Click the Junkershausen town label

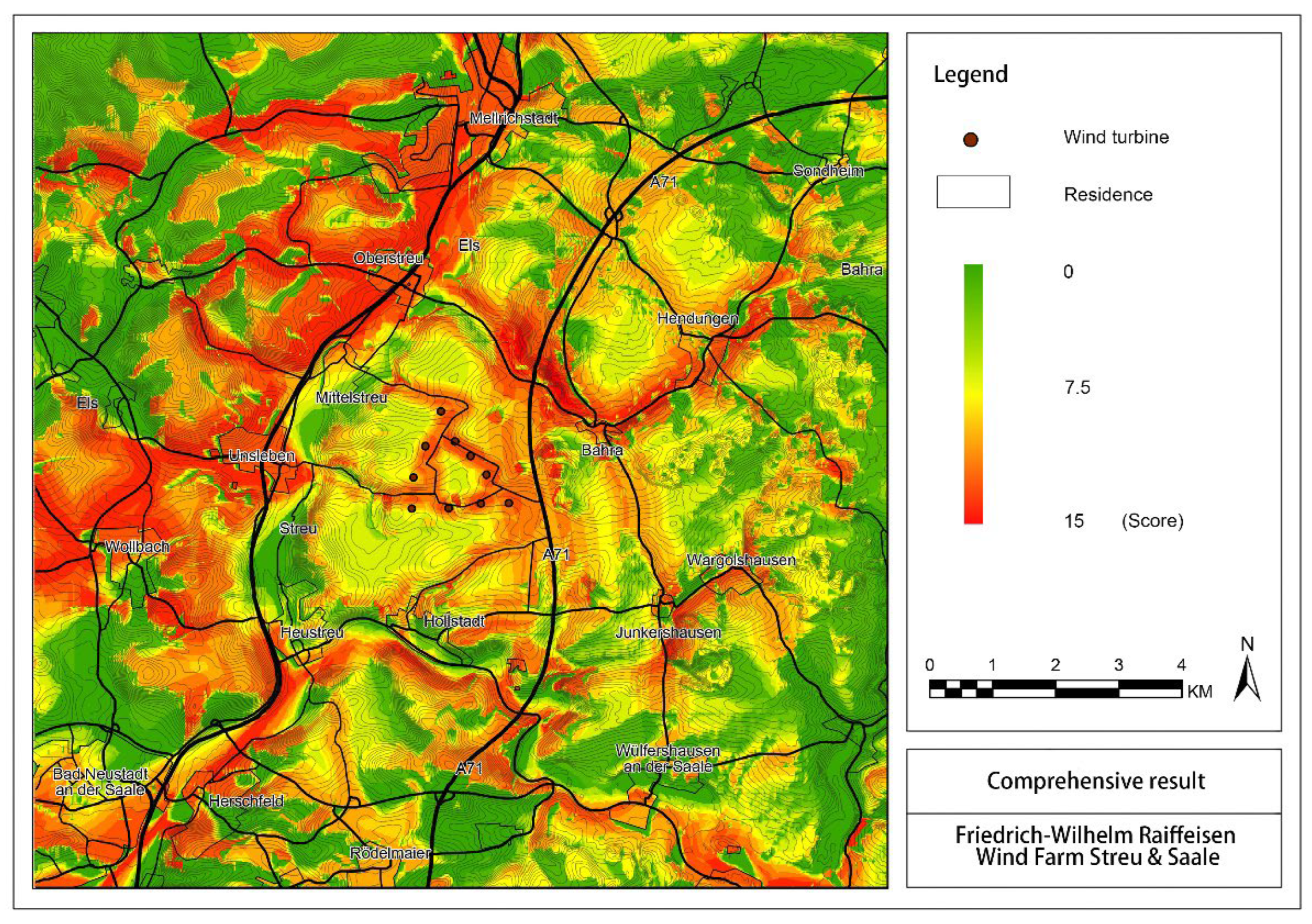click(x=668, y=632)
